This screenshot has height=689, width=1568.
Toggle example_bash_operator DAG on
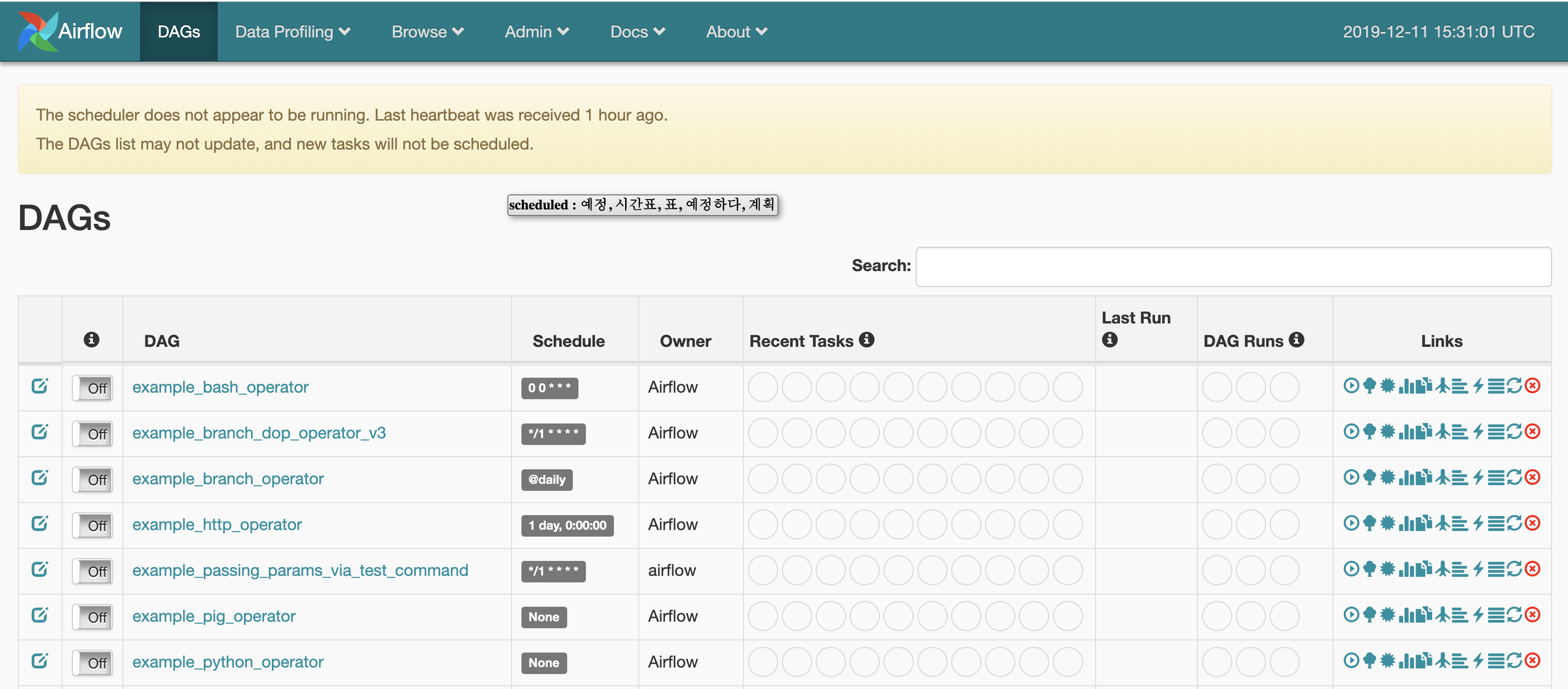[92, 388]
